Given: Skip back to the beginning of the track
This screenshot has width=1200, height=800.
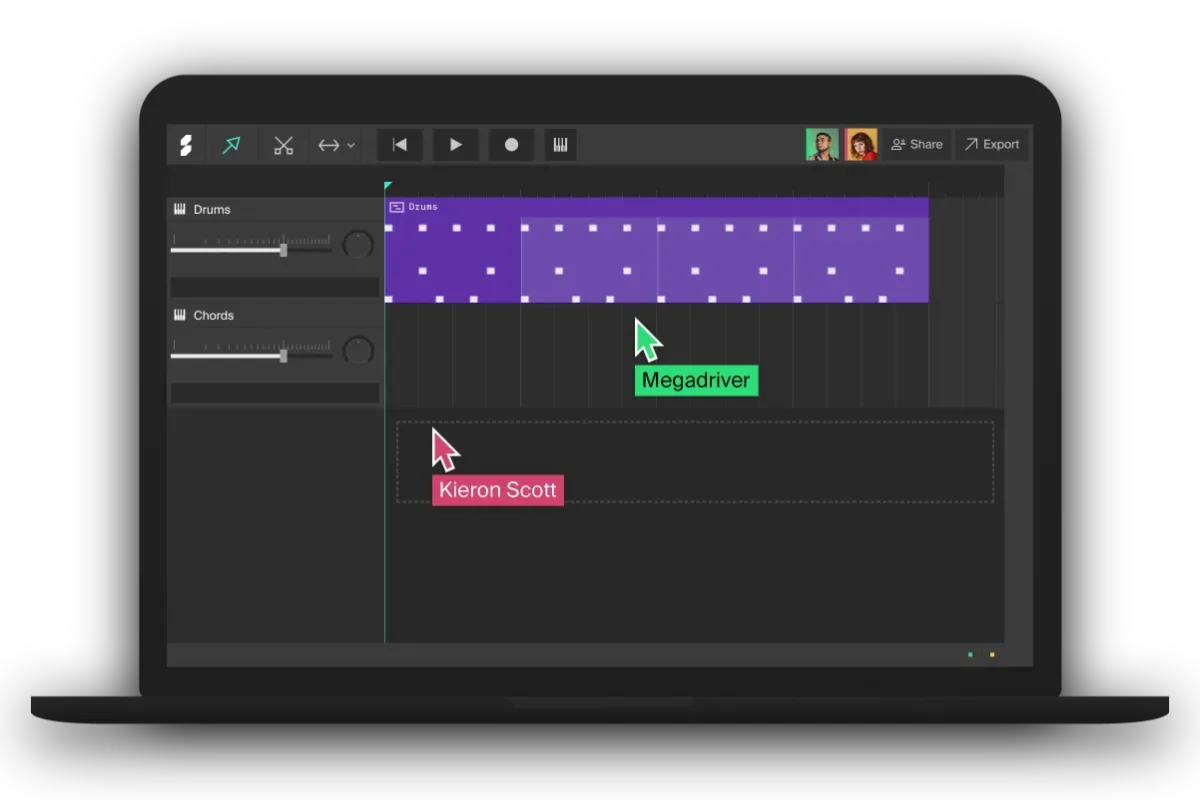Looking at the screenshot, I should pyautogui.click(x=399, y=144).
